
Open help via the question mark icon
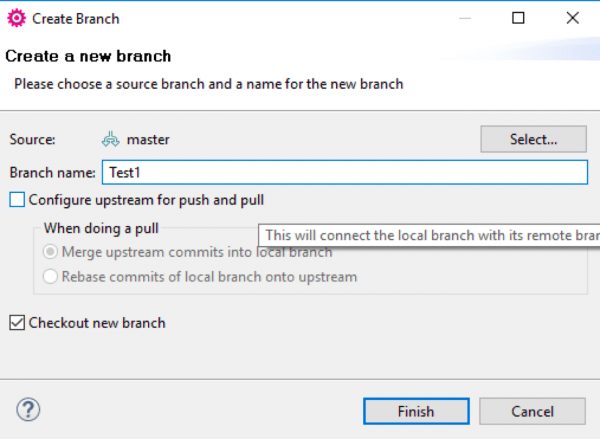[28, 410]
